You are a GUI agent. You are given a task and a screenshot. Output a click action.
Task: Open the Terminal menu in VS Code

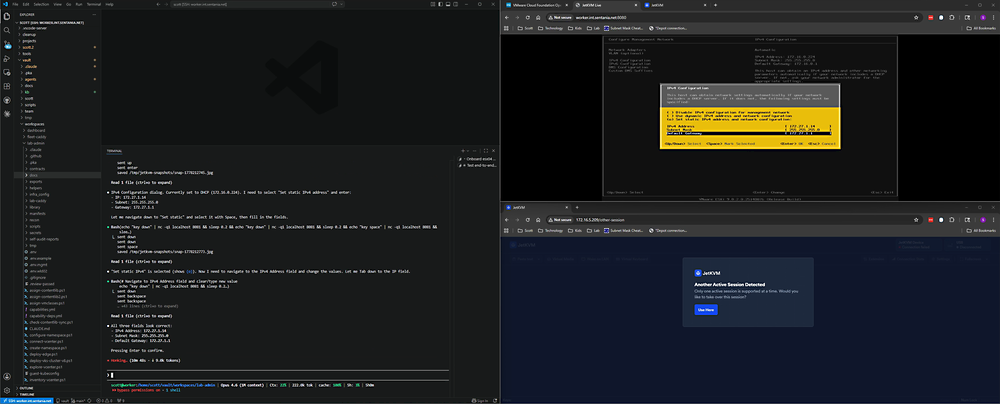(x=94, y=4)
